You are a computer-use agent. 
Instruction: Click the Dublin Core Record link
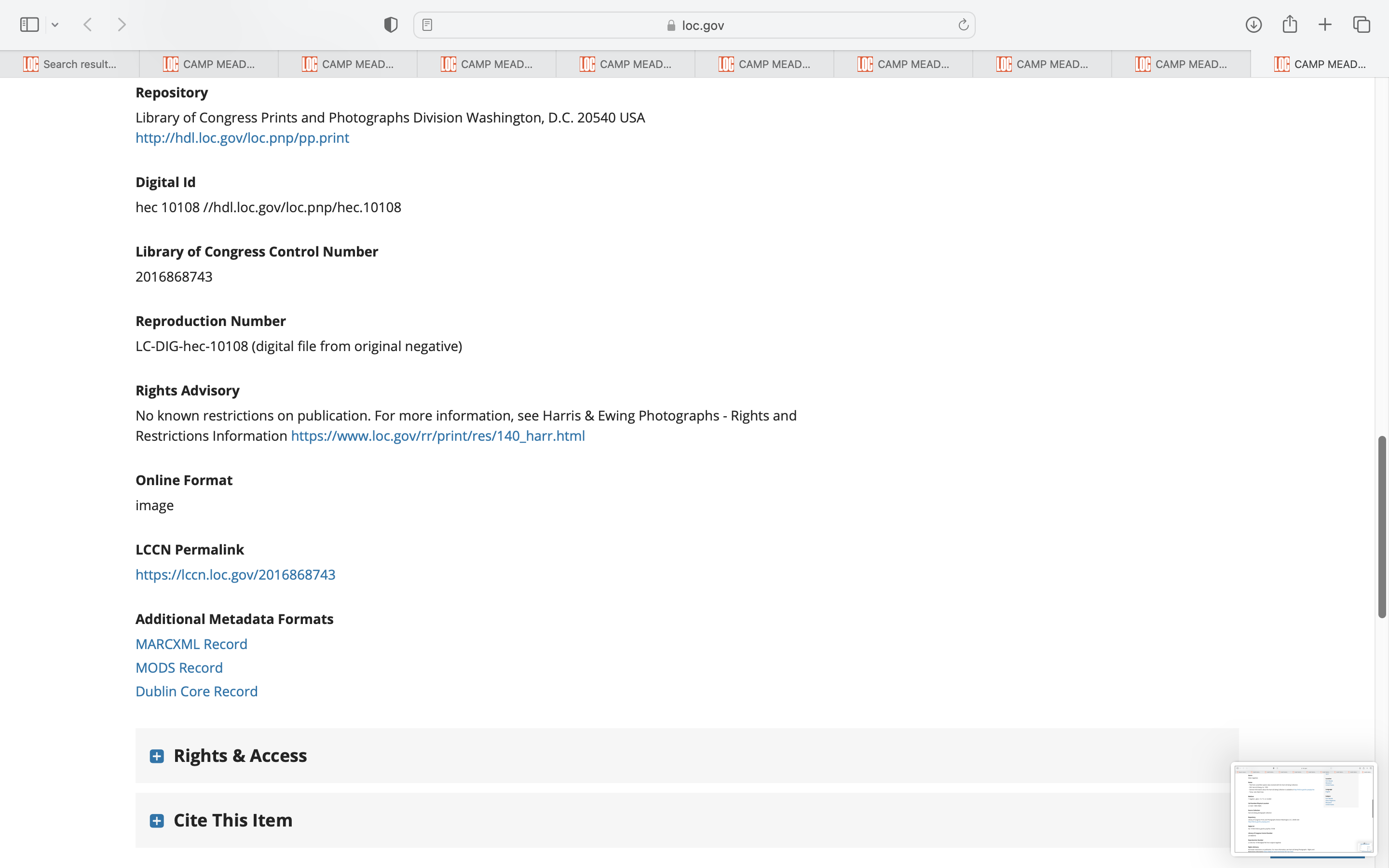point(196,691)
